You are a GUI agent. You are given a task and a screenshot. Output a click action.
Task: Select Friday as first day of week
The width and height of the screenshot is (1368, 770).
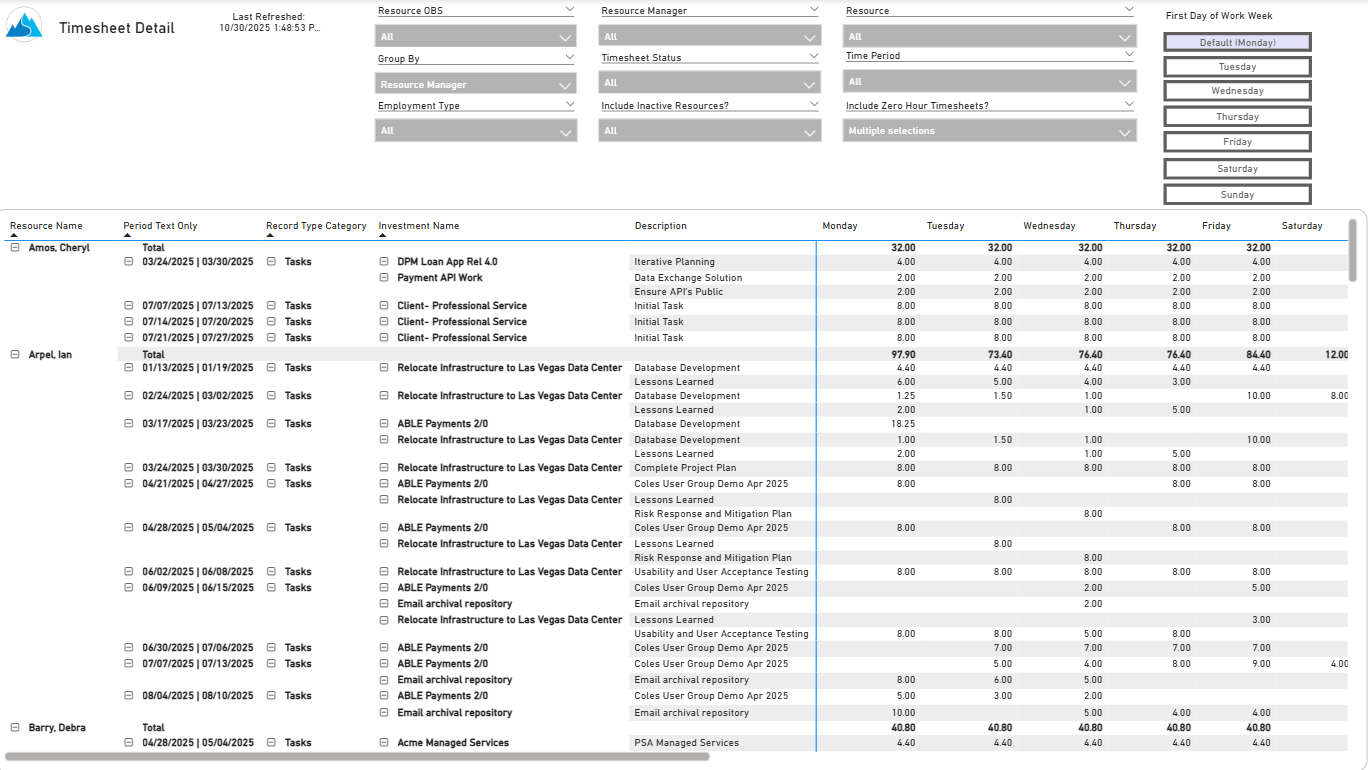tap(1237, 142)
